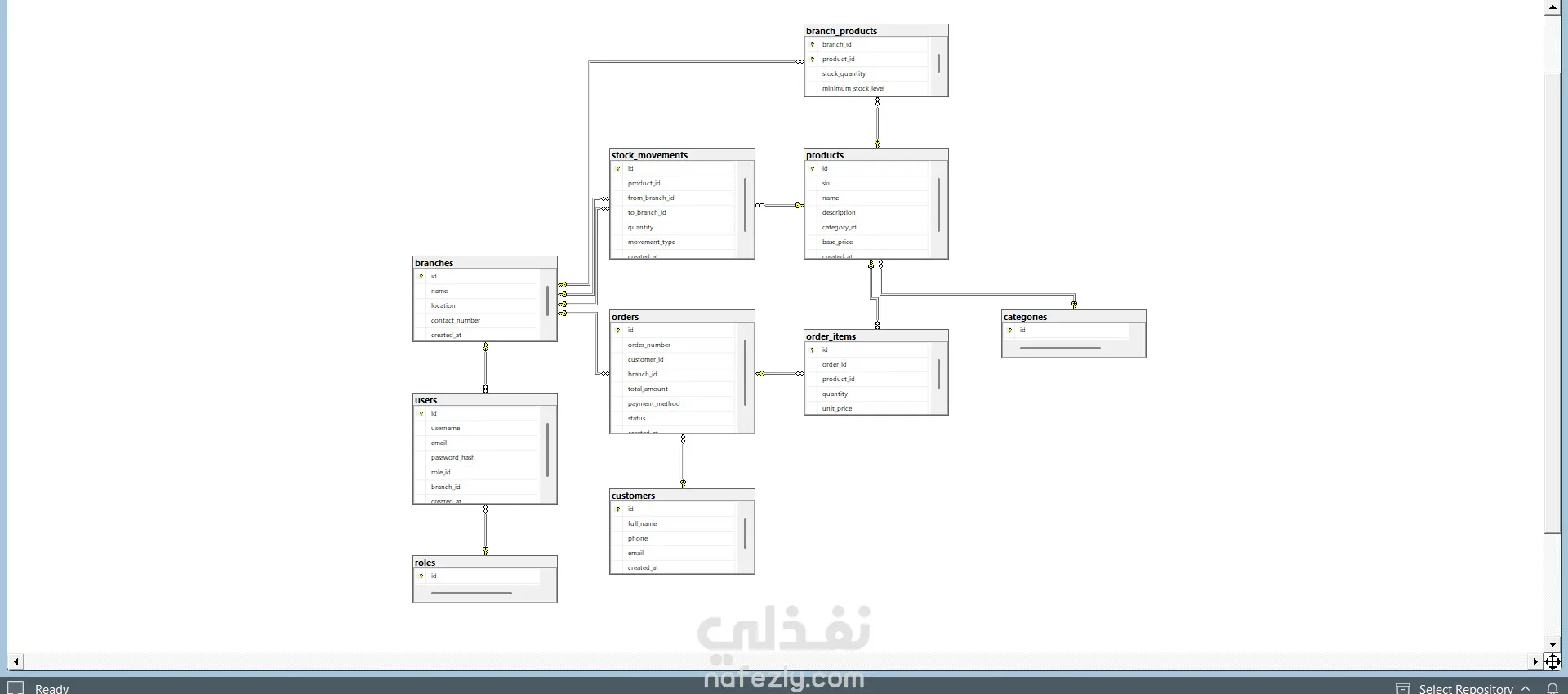Click the primary key icon in users table
Screen dimensions: 1568x694
click(x=421, y=414)
